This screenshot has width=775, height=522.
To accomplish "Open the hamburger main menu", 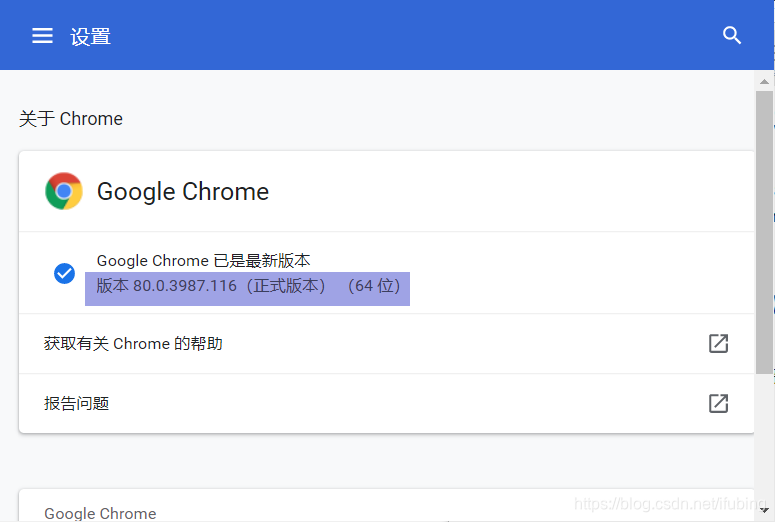I will [x=43, y=36].
